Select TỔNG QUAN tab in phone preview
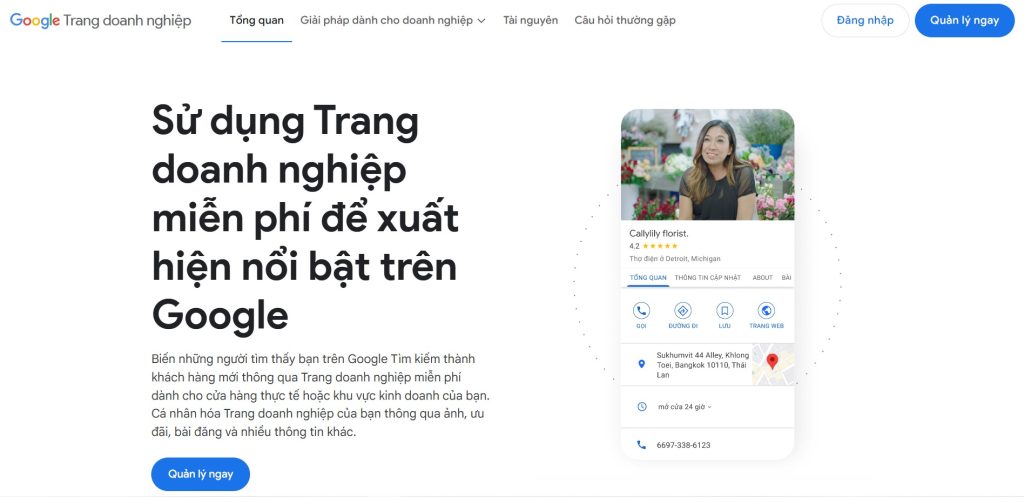Image resolution: width=1024 pixels, height=497 pixels. click(648, 278)
